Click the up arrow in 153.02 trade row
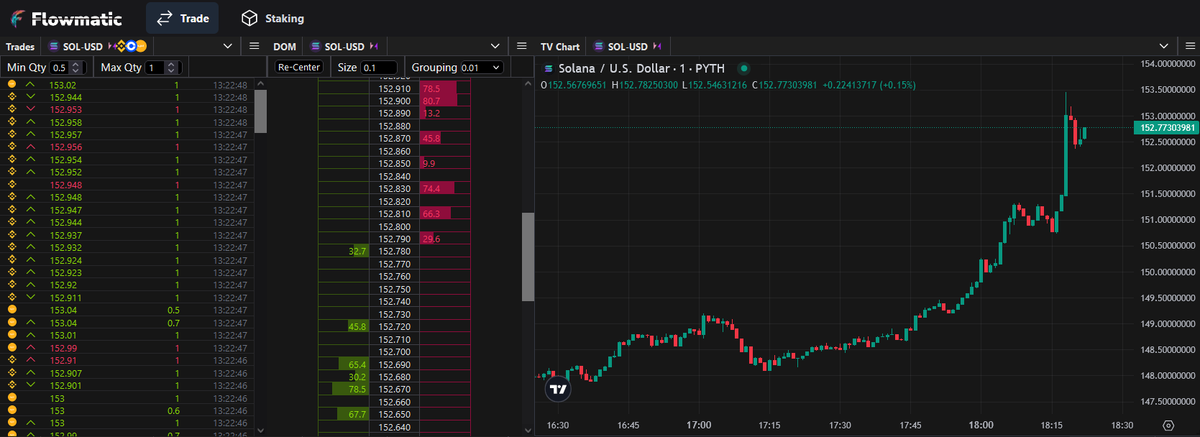 pyautogui.click(x=31, y=85)
